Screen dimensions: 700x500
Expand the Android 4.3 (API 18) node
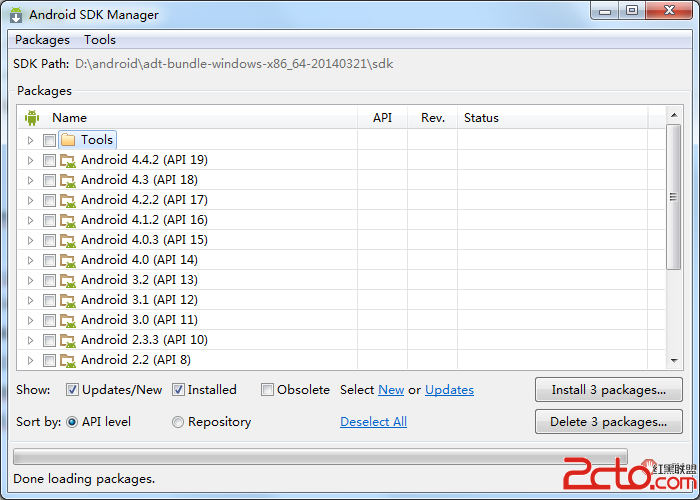[30, 180]
